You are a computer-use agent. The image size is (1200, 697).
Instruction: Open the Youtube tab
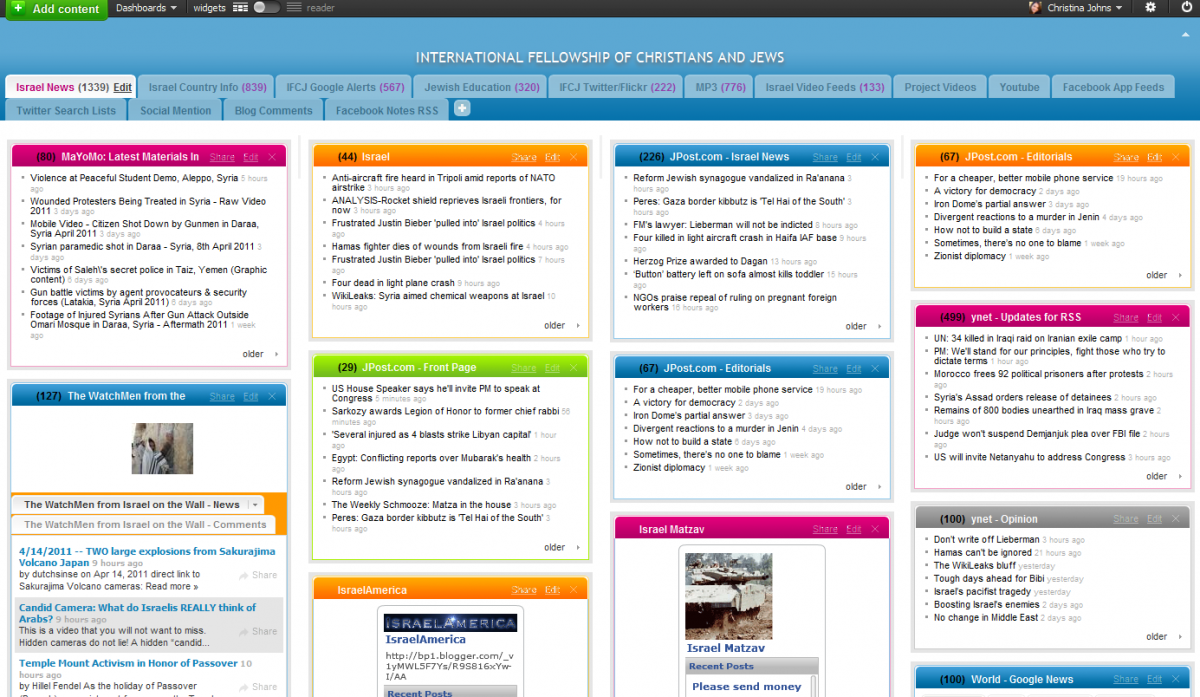pyautogui.click(x=1019, y=87)
